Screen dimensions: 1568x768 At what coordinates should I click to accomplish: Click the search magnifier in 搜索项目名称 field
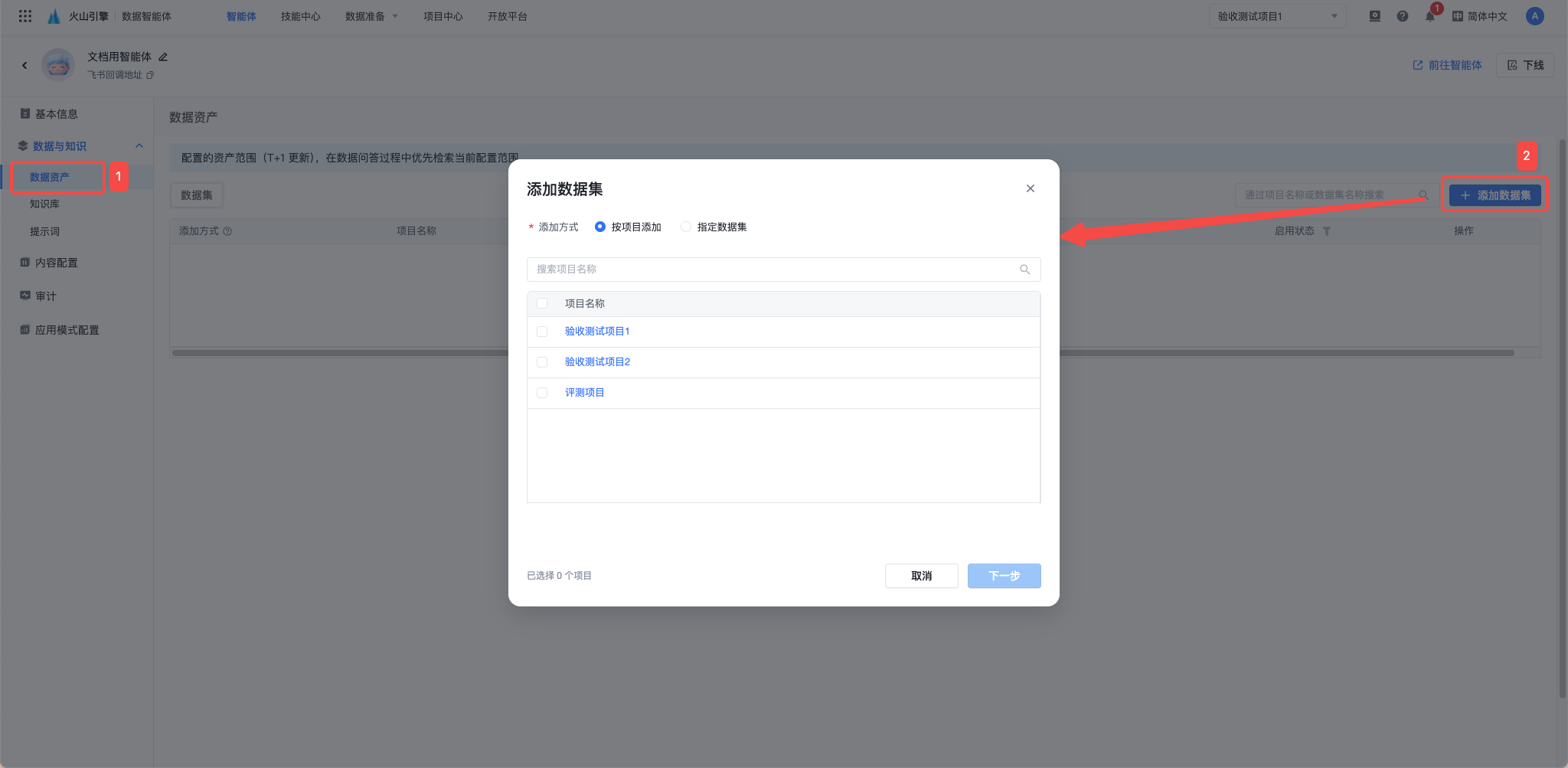click(x=1024, y=270)
